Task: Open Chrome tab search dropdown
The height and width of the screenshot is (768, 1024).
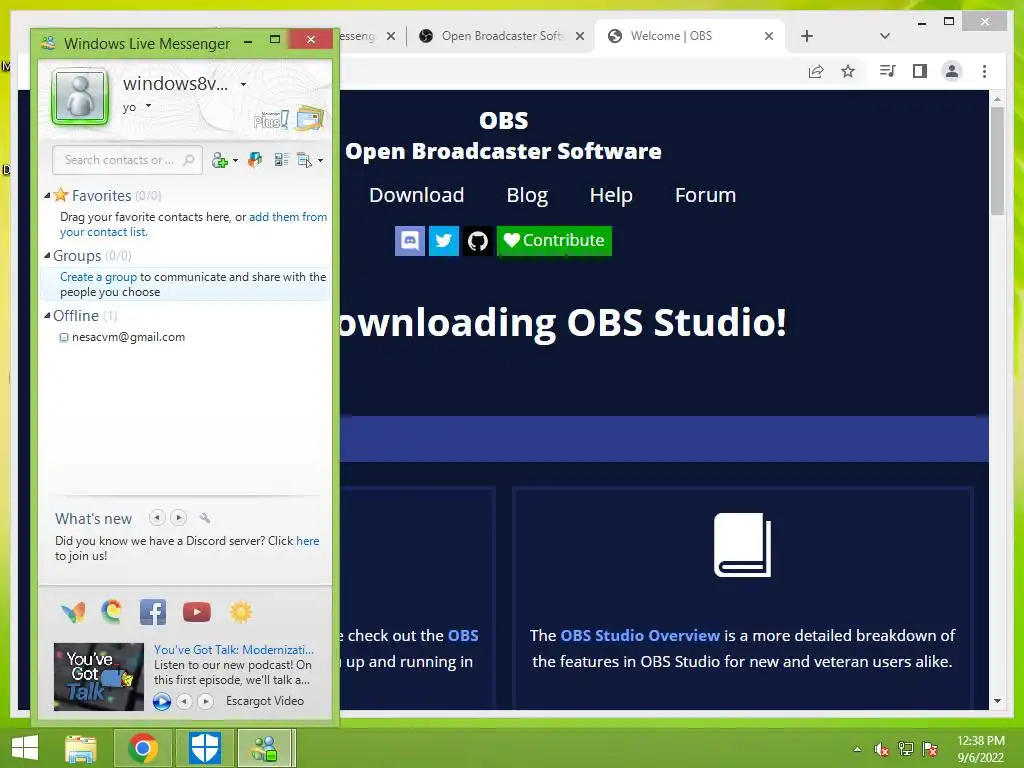Action: click(x=885, y=36)
